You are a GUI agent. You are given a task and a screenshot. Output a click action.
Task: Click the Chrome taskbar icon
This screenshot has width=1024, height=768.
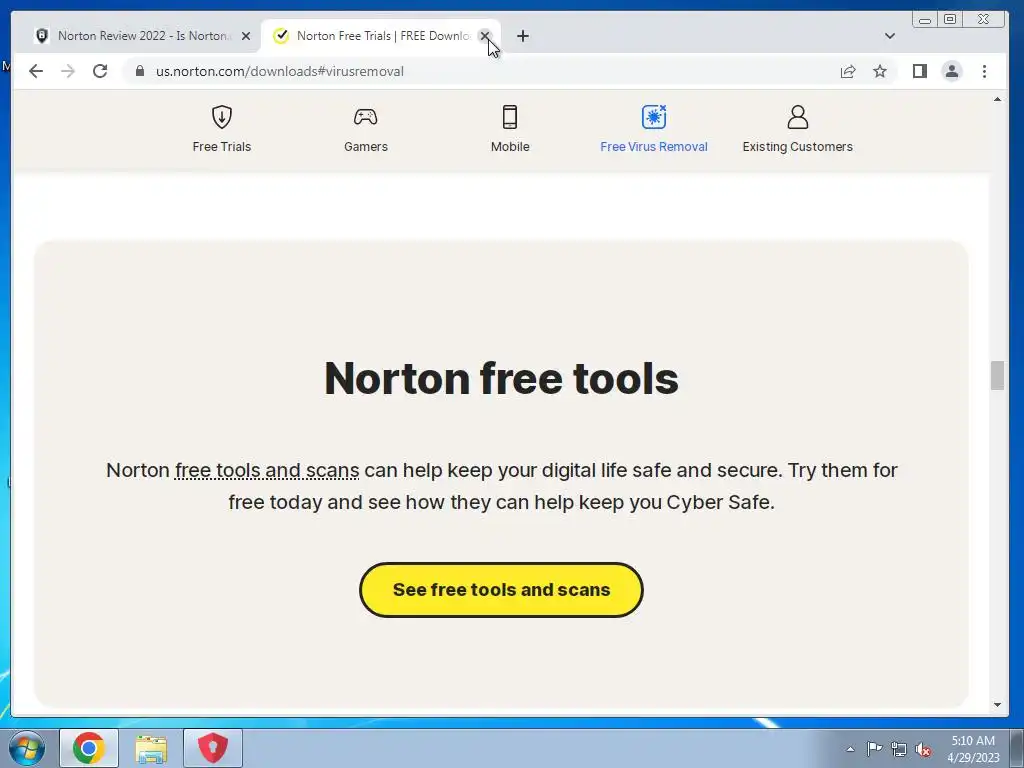pos(89,748)
